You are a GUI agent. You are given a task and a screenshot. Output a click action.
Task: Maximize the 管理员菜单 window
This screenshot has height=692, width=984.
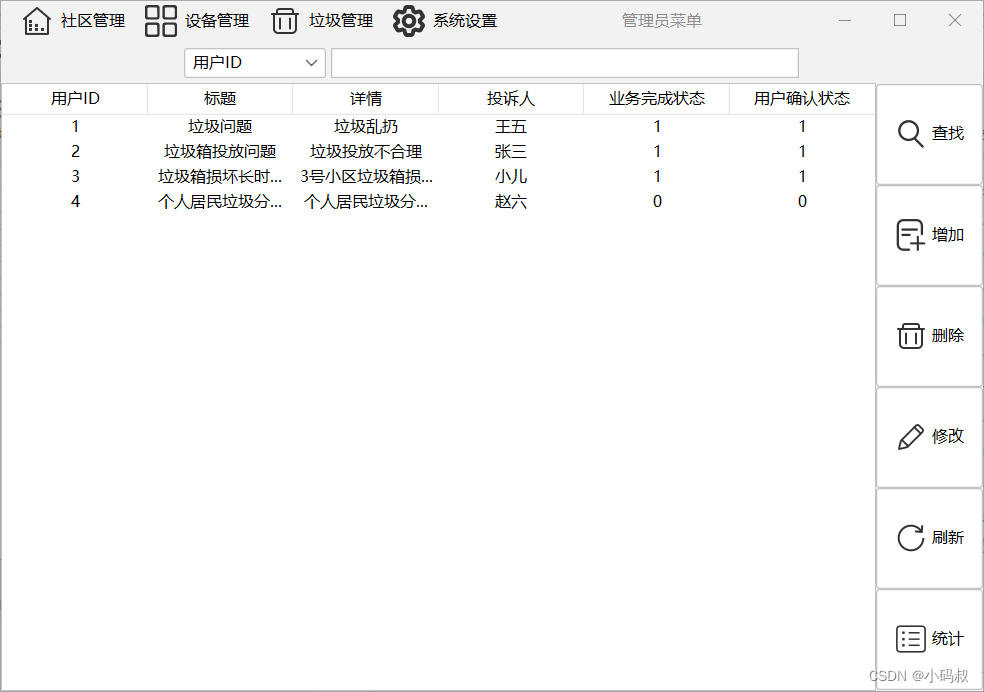(900, 21)
